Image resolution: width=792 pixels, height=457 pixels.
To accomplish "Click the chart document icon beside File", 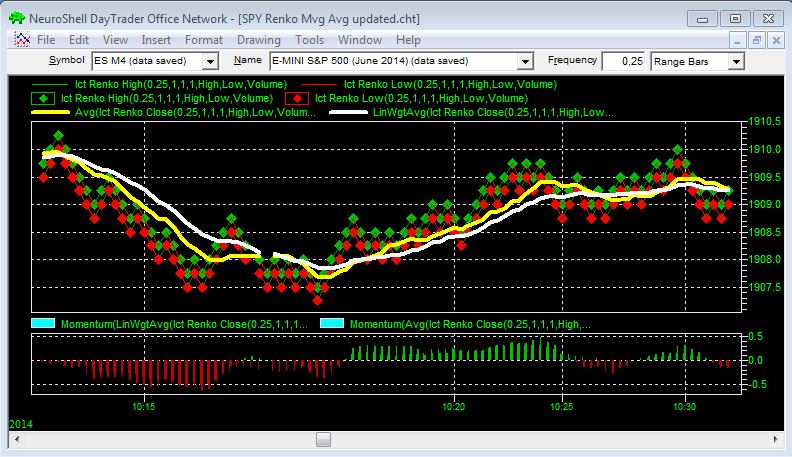I will [22, 39].
